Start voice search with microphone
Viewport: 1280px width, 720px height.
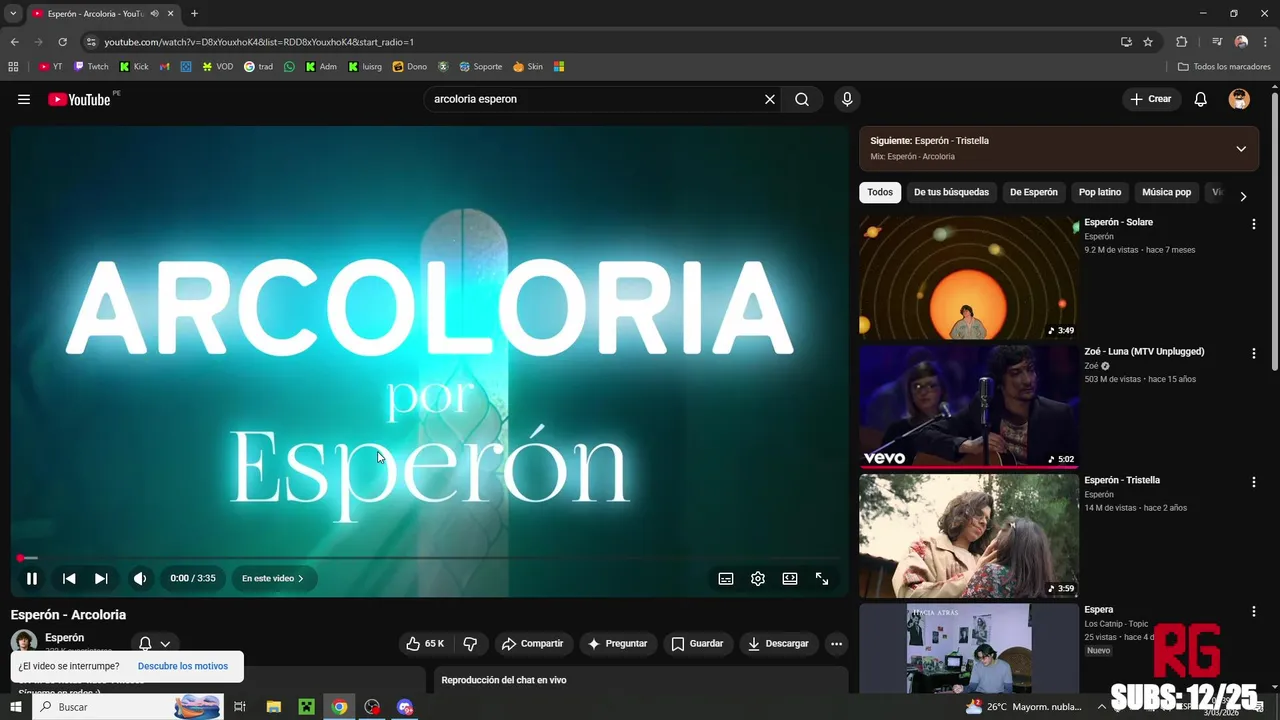(x=847, y=99)
